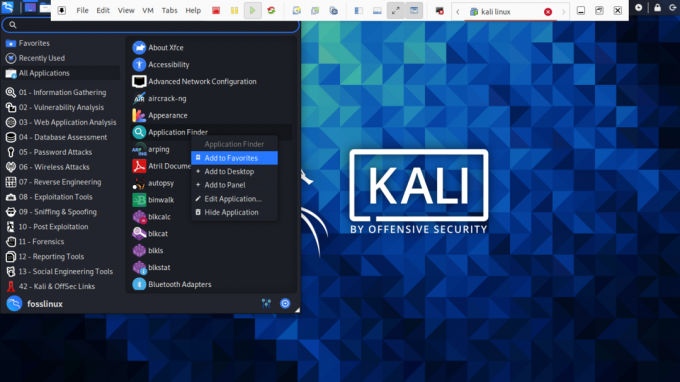The image size is (680, 382).
Task: Open the snapshot manager toolbar icon
Action: pos(333,10)
